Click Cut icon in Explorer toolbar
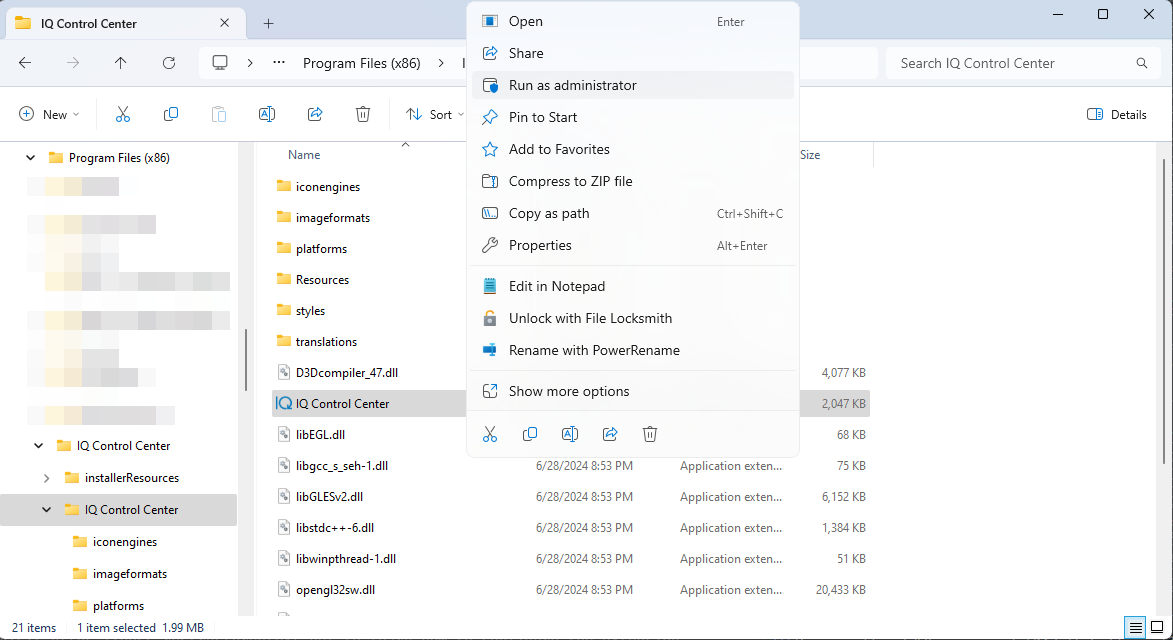This screenshot has height=640, width=1173. tap(123, 114)
